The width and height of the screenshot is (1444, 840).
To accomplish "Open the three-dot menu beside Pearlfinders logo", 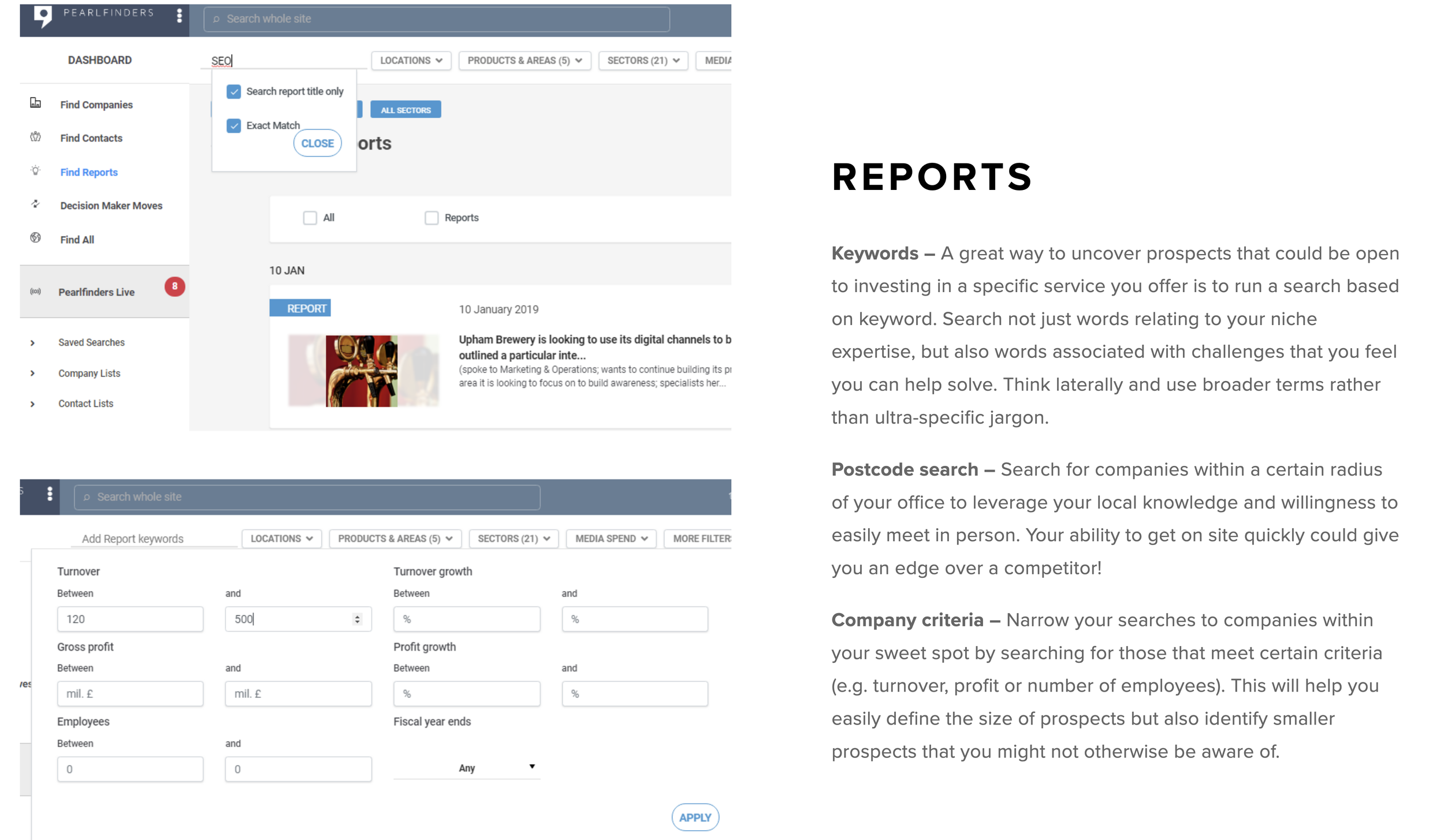I will 179,16.
